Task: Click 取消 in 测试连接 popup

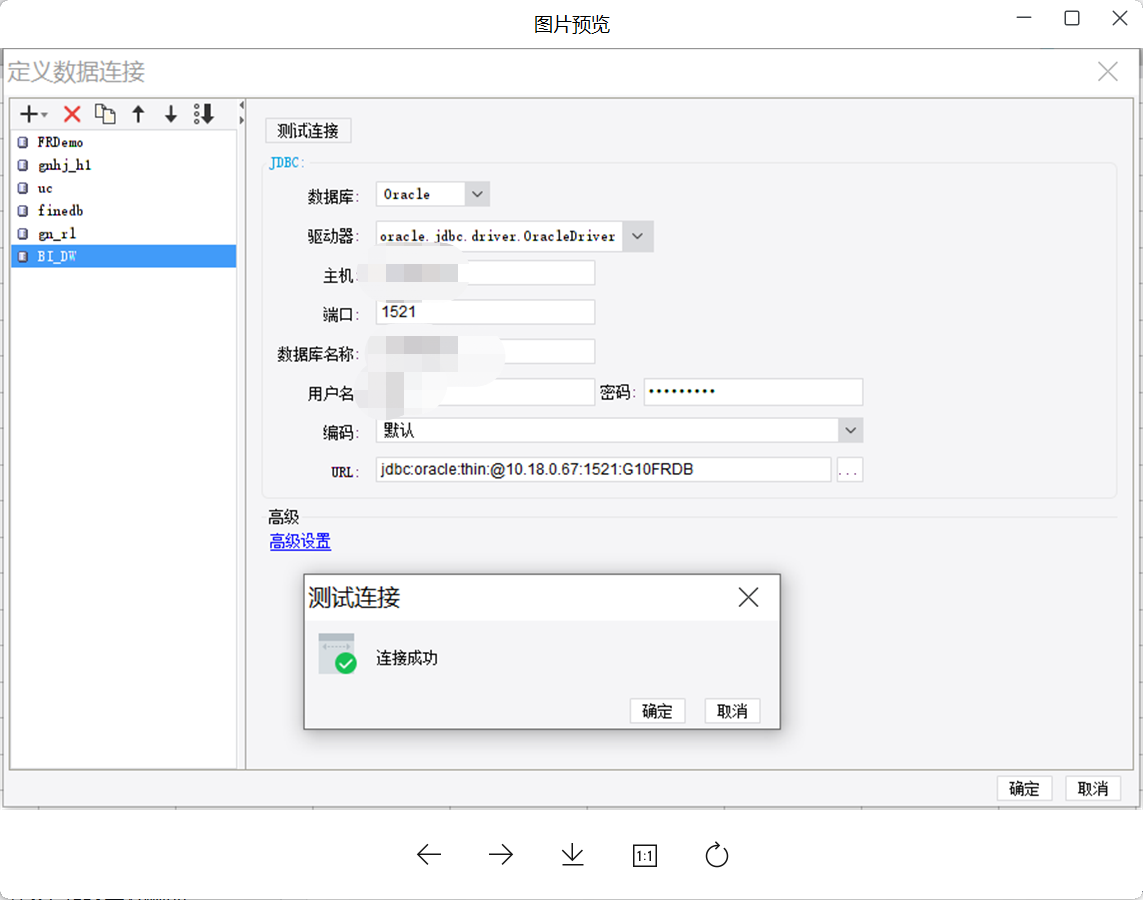Action: [732, 711]
